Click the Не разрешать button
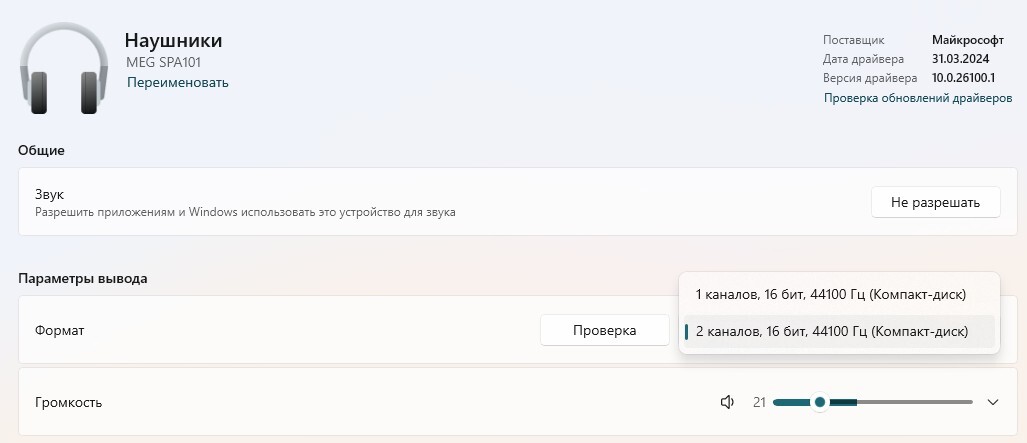This screenshot has width=1027, height=443. [x=935, y=202]
